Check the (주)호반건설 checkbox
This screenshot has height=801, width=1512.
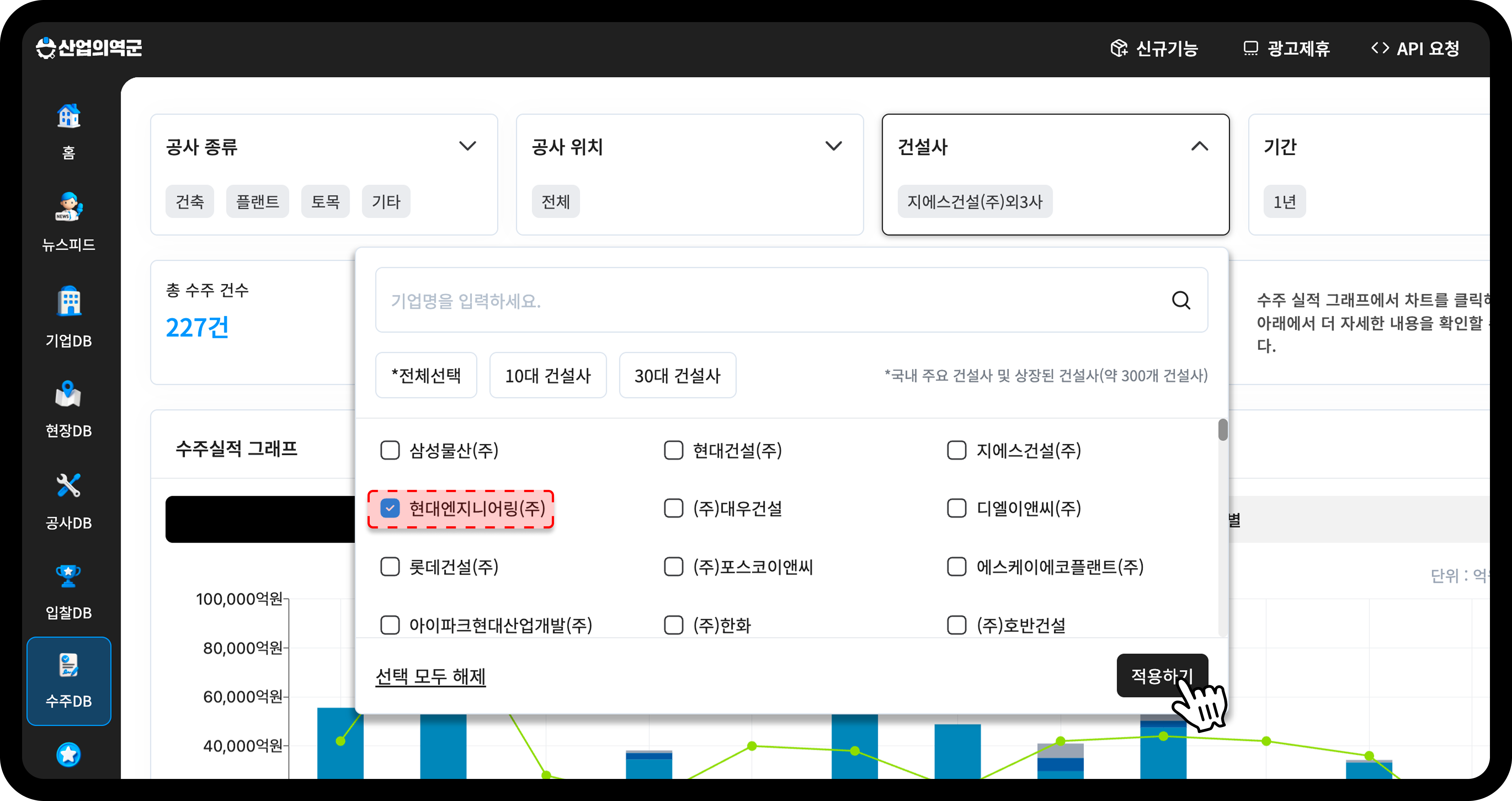coord(957,625)
